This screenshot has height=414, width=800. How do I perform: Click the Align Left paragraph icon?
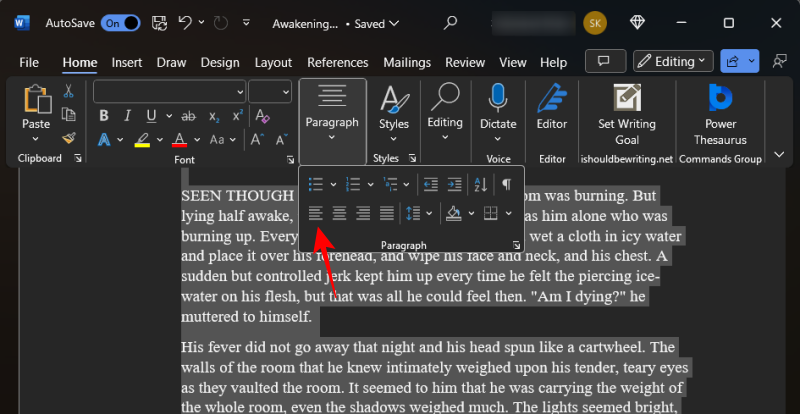(x=315, y=213)
